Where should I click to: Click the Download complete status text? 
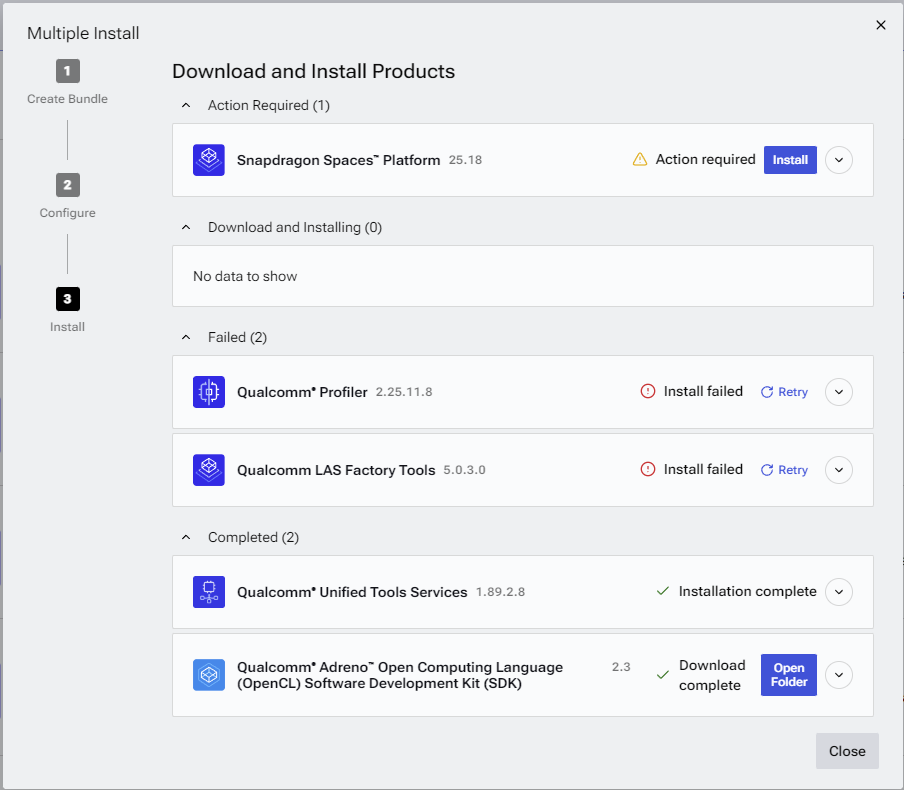[x=712, y=675]
